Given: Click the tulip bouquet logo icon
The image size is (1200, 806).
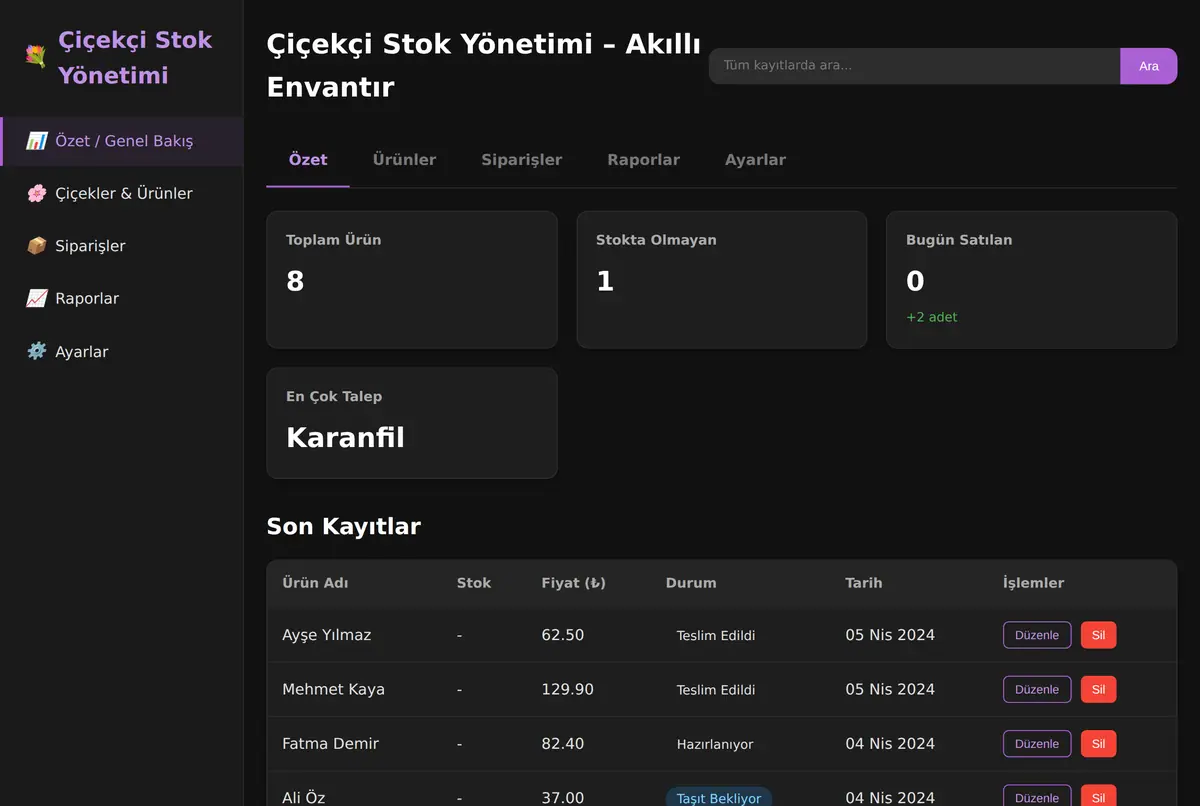Looking at the screenshot, I should [x=36, y=57].
